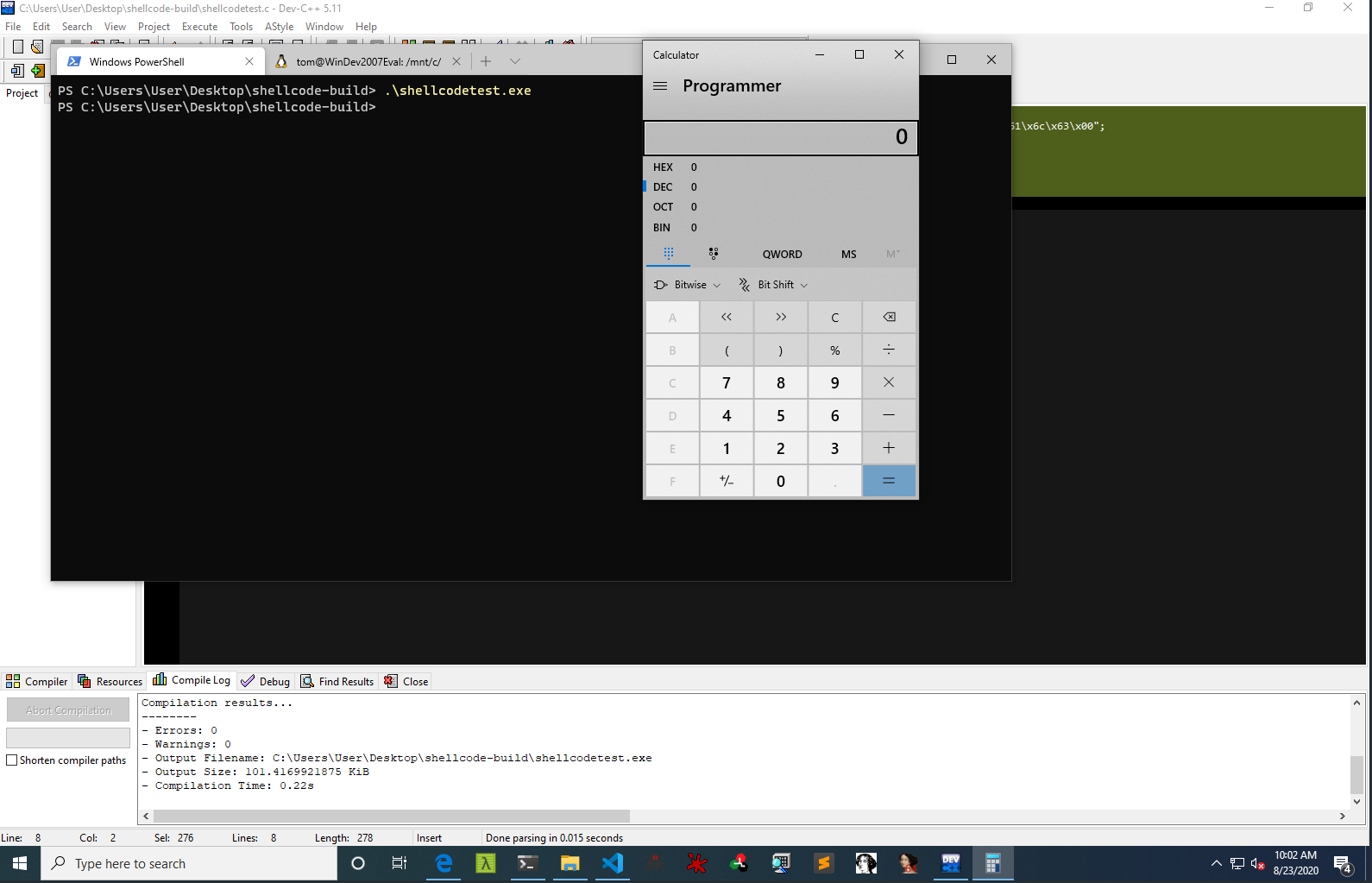Viewport: 1372px width, 883px height.
Task: Switch to the full keypad view in Calculator
Action: pos(668,254)
